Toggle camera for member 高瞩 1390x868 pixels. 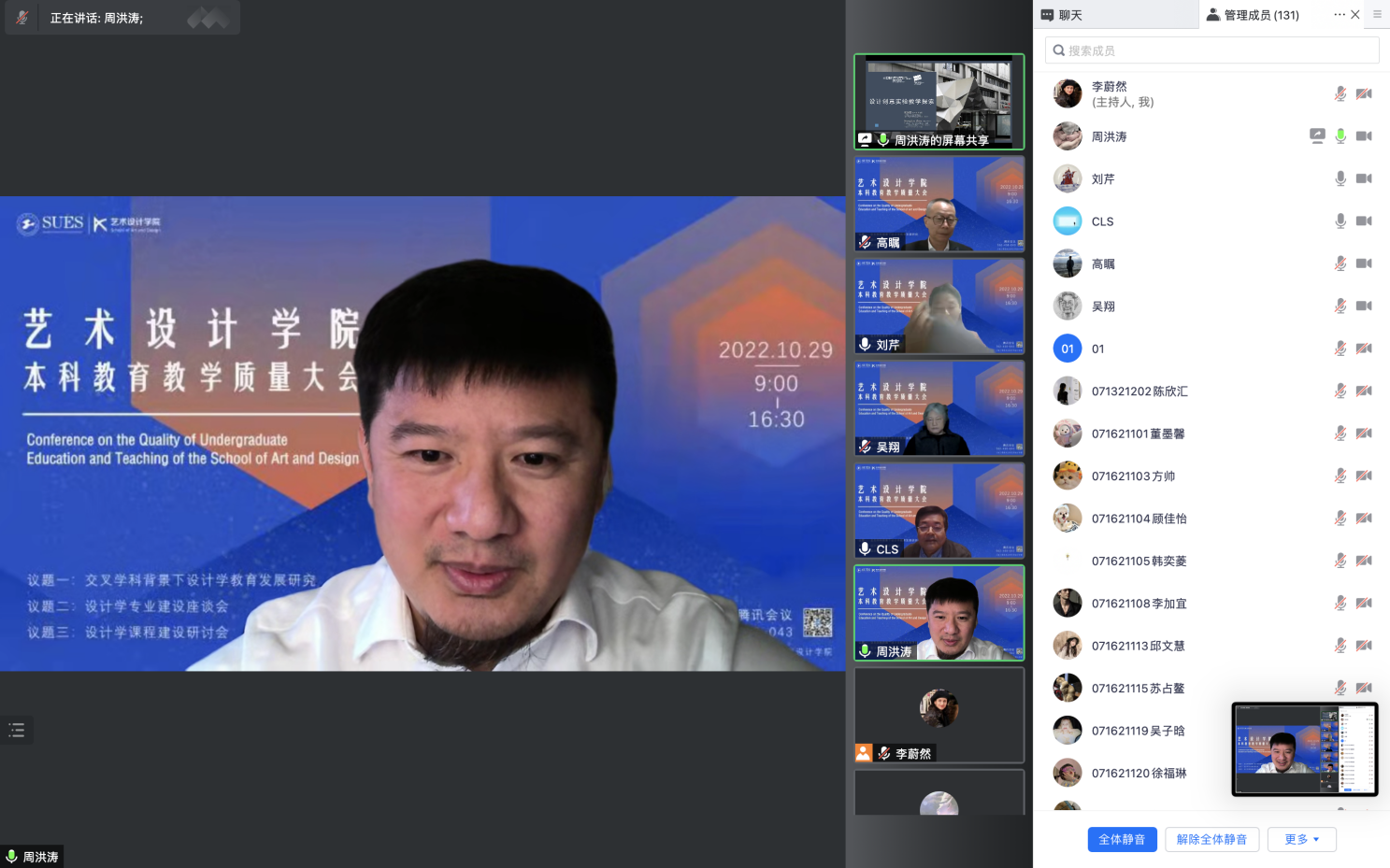[x=1364, y=263]
